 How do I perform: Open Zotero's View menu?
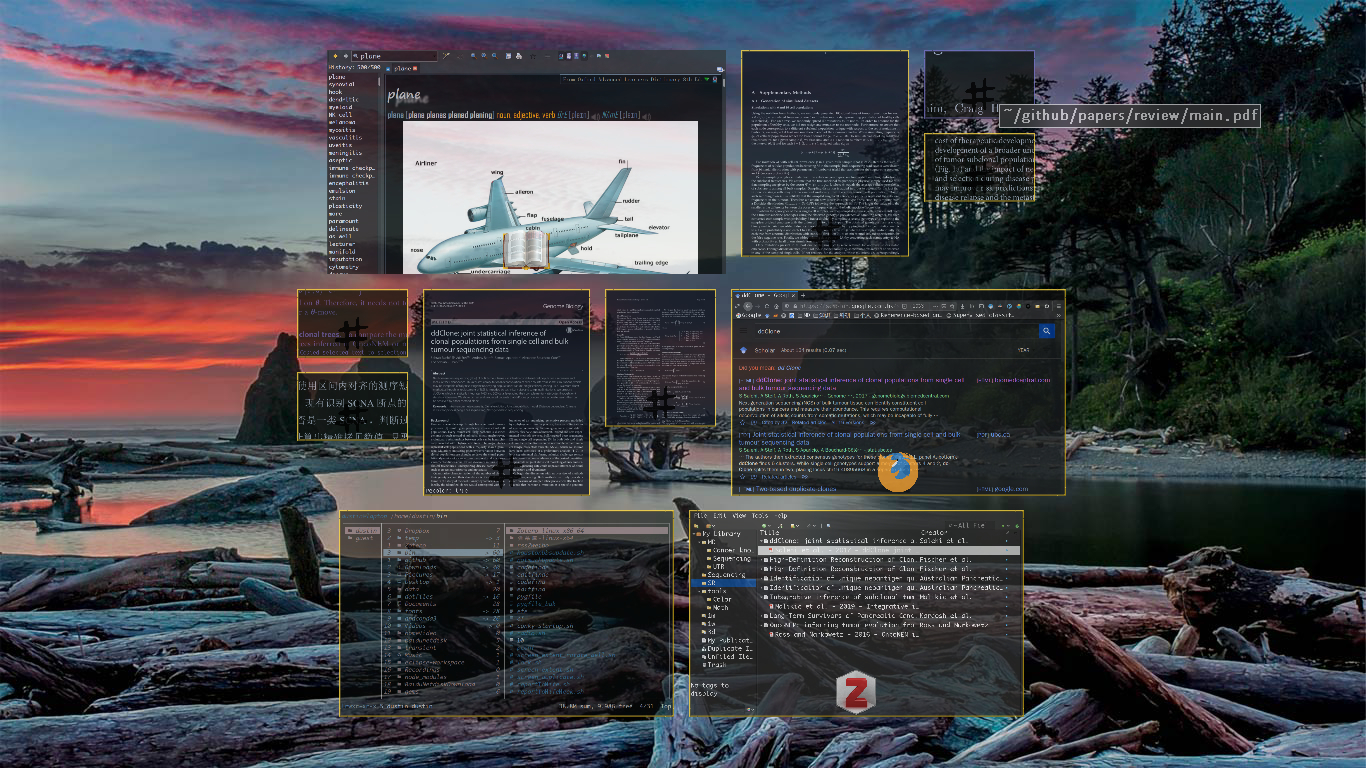(739, 515)
